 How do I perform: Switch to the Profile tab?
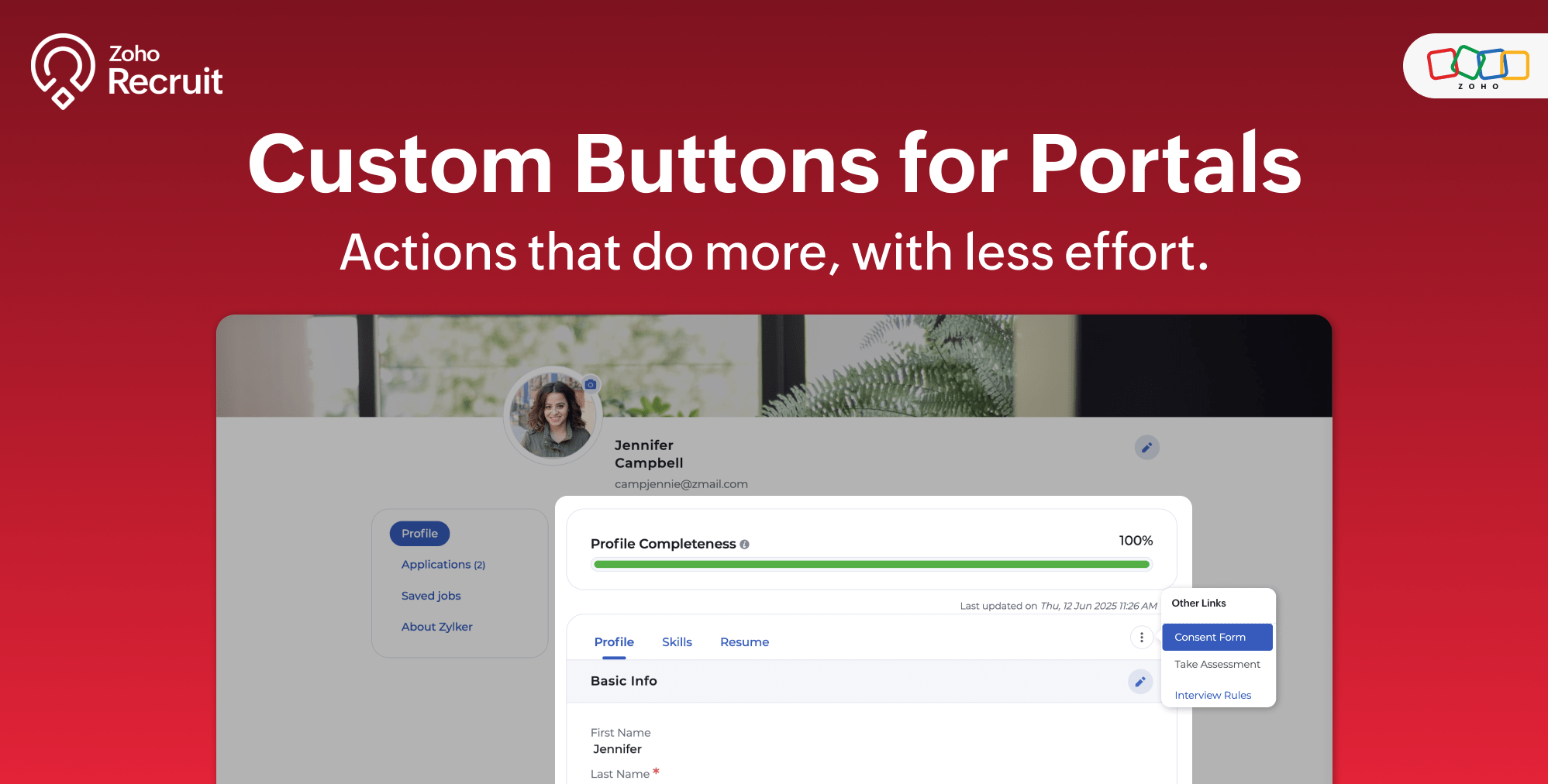pos(614,642)
